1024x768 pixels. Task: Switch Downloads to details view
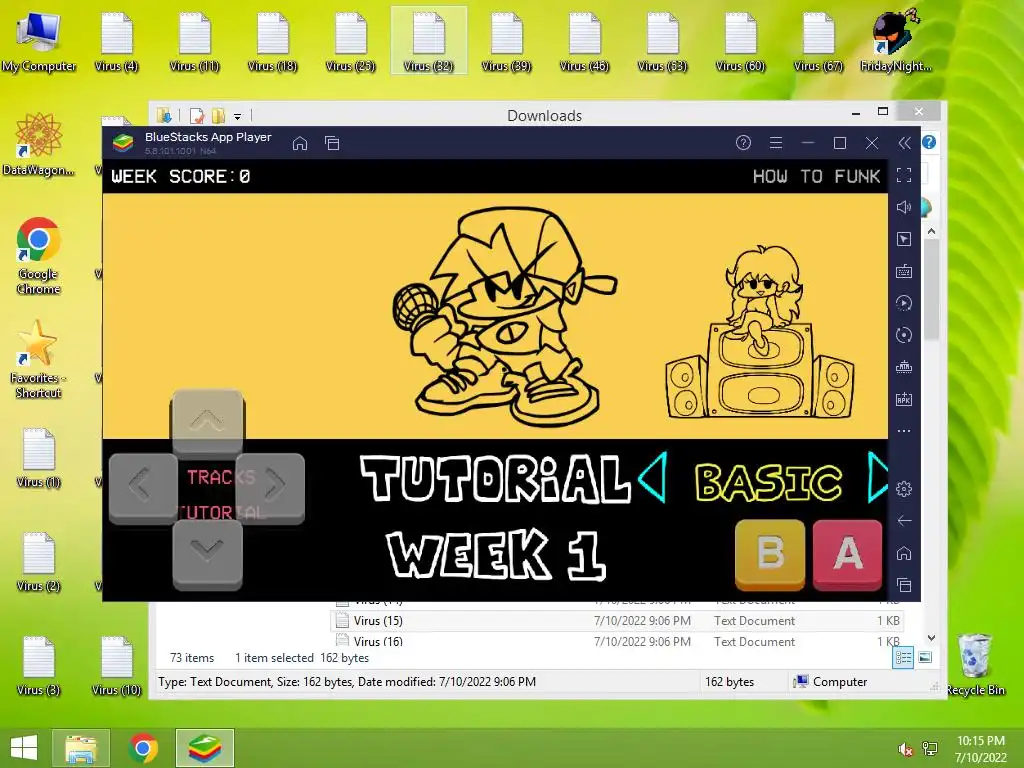pos(903,658)
